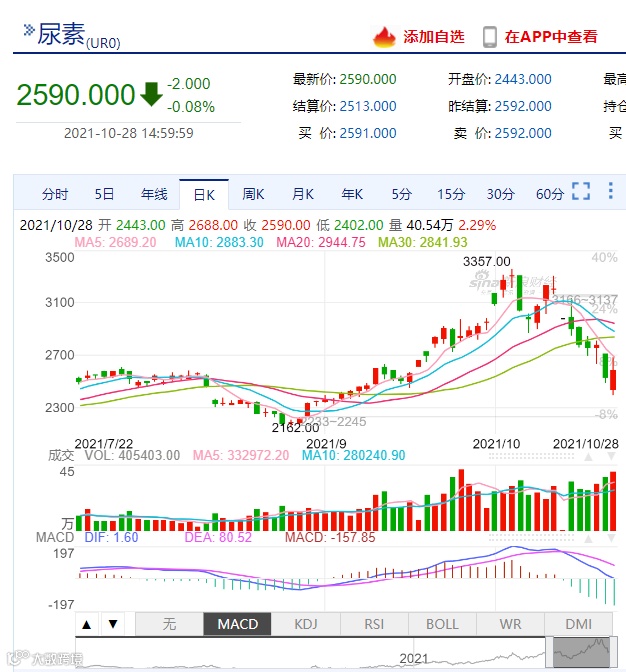Click the -0.08% change percentage
This screenshot has width=626, height=672.
pos(191,107)
